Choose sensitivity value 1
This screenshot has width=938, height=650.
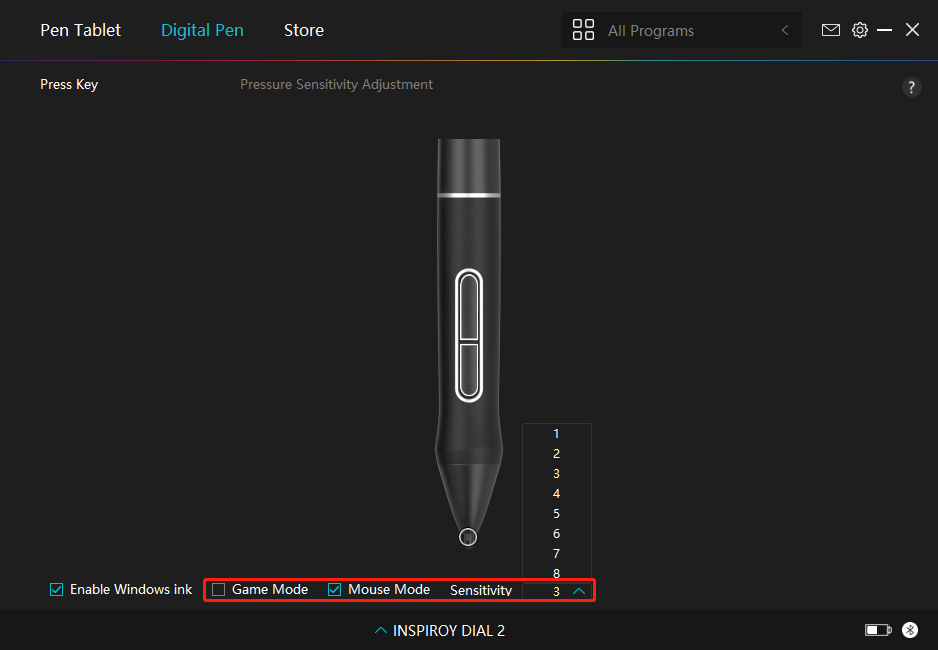tap(556, 434)
